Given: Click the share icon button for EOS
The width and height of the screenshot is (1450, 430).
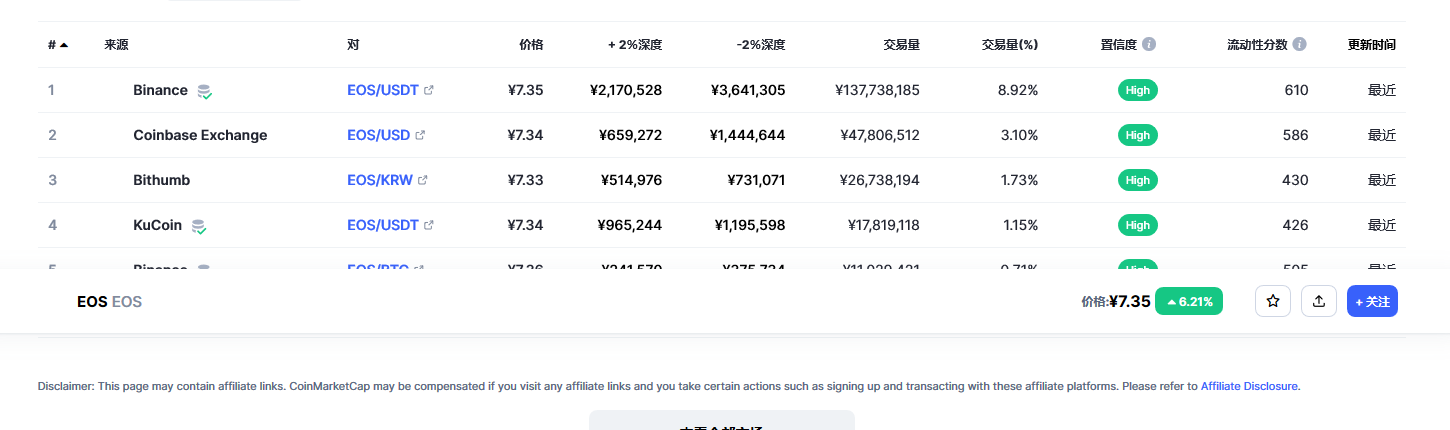Looking at the screenshot, I should [1318, 301].
